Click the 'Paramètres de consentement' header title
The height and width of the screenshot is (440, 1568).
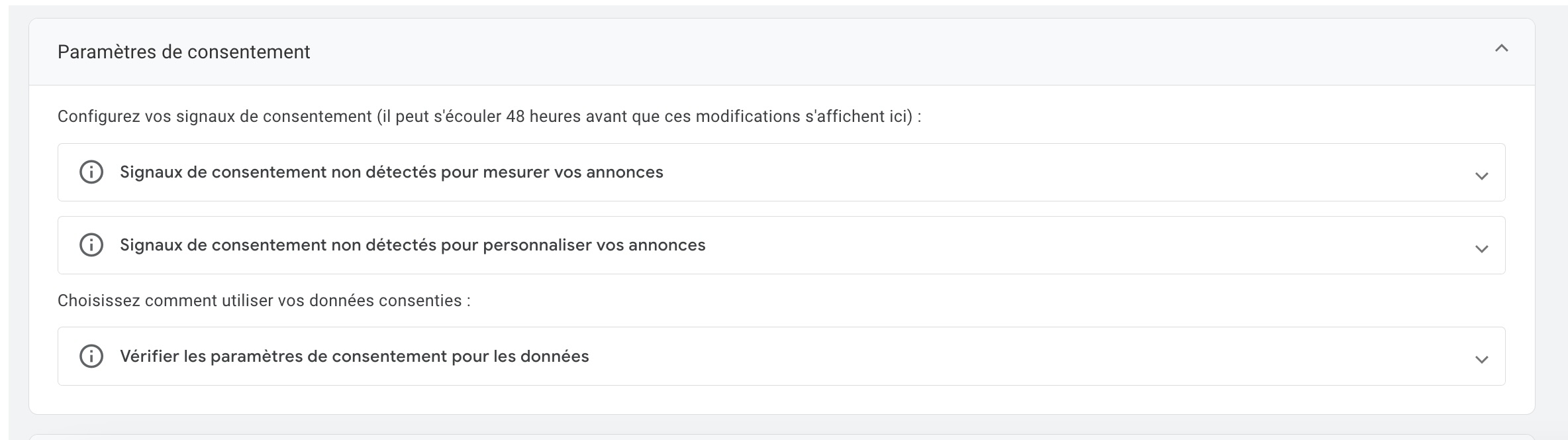[183, 52]
